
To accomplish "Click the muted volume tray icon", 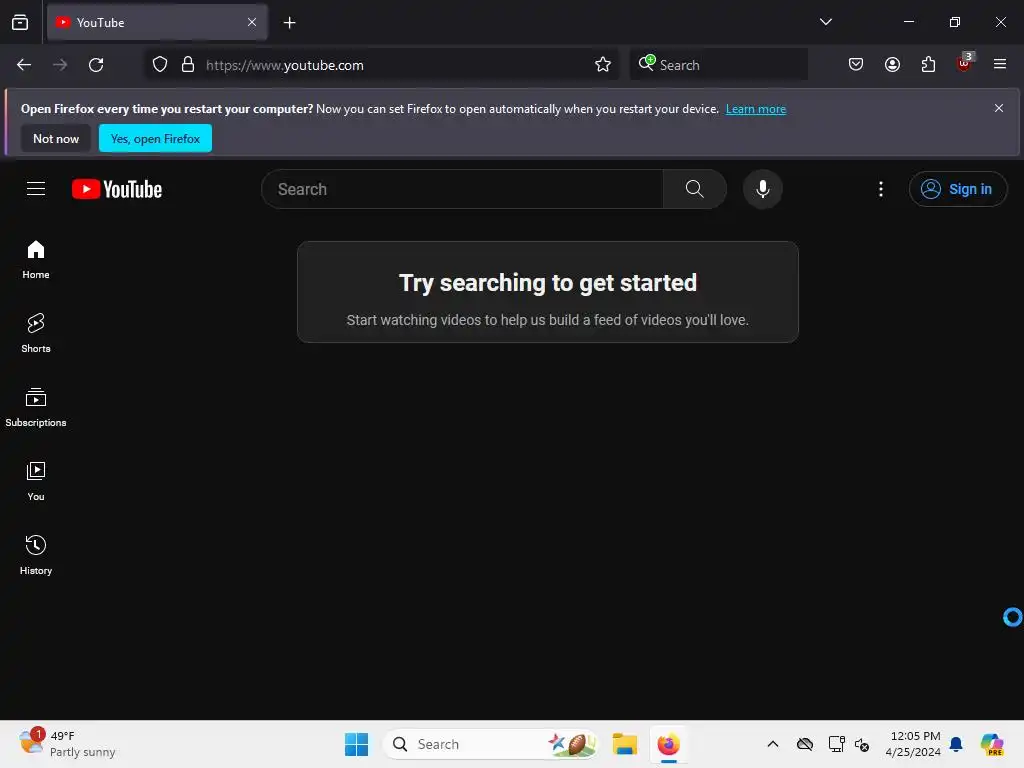I will [x=862, y=744].
